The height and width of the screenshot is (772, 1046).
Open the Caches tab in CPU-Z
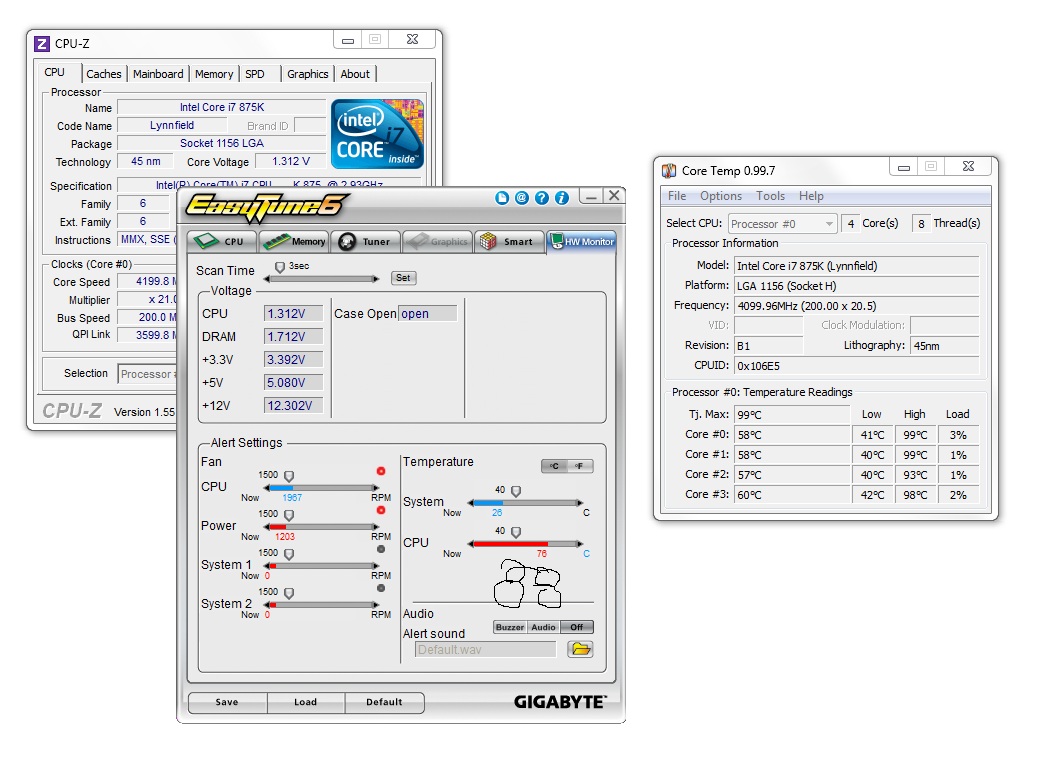tap(103, 74)
